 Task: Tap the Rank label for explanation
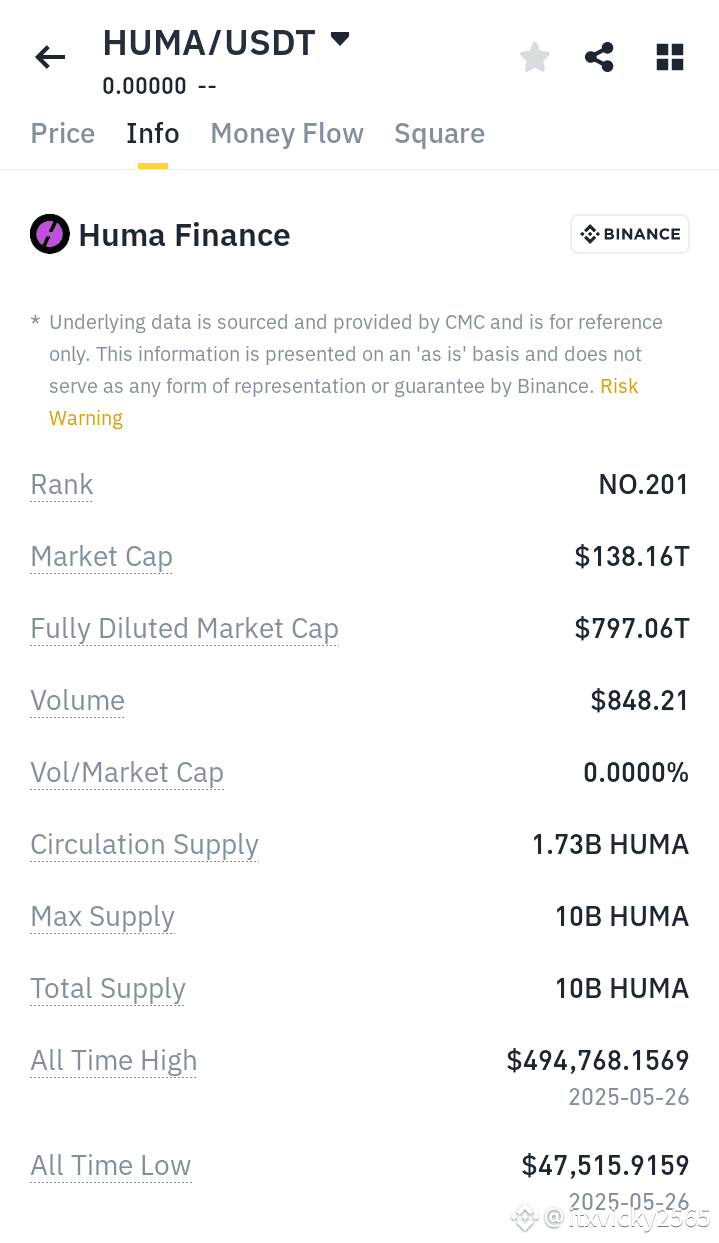coord(62,485)
